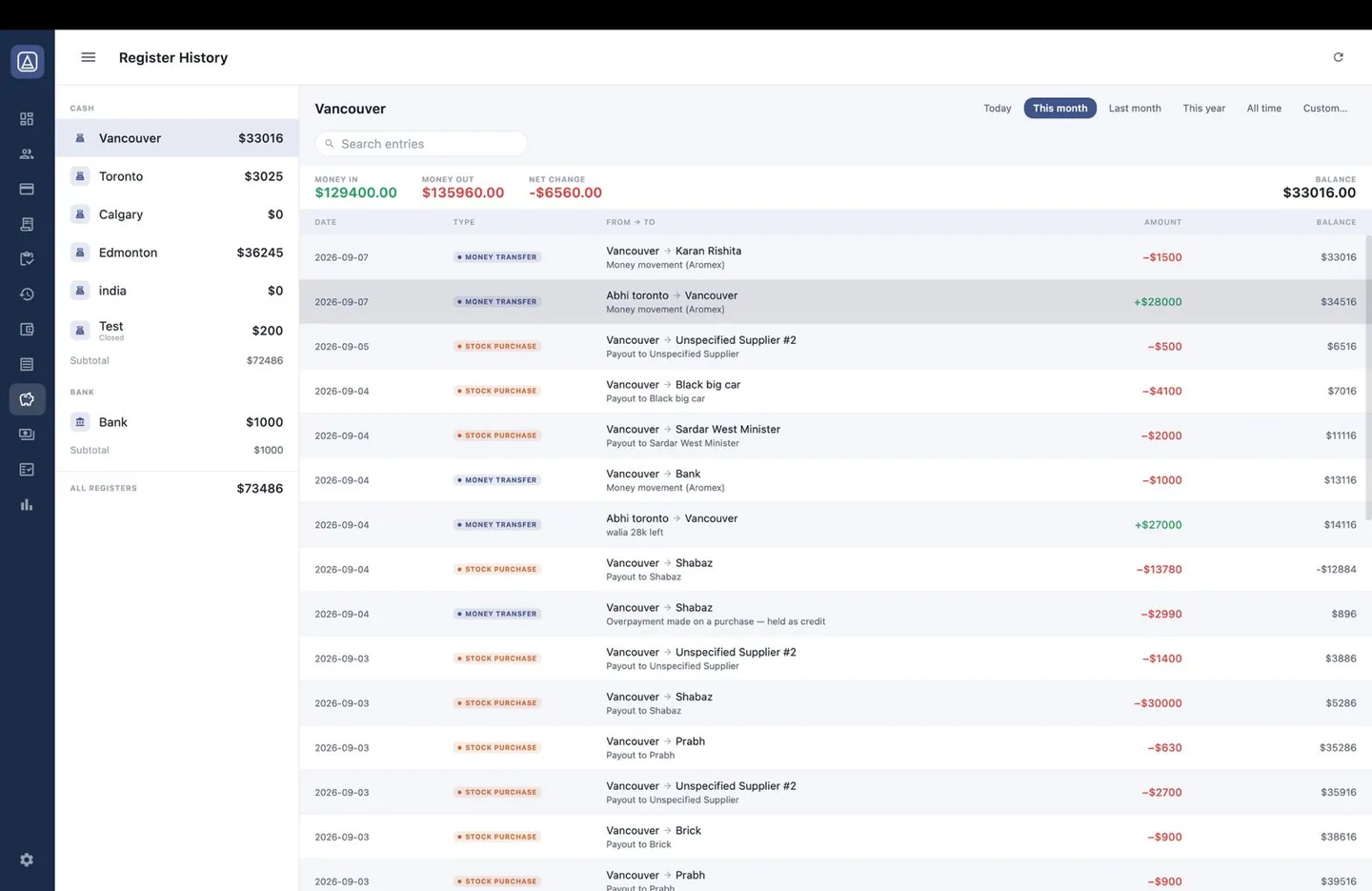
Task: Open the wallet icon in sidebar
Action: (27, 330)
